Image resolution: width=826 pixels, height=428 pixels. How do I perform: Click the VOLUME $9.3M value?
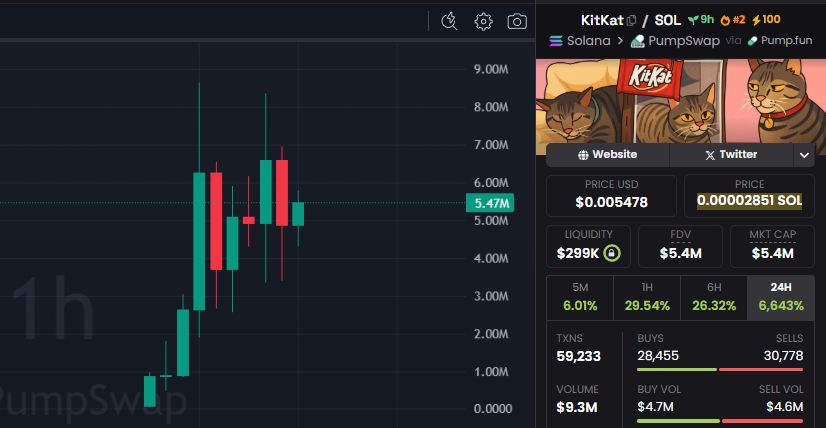(x=577, y=407)
